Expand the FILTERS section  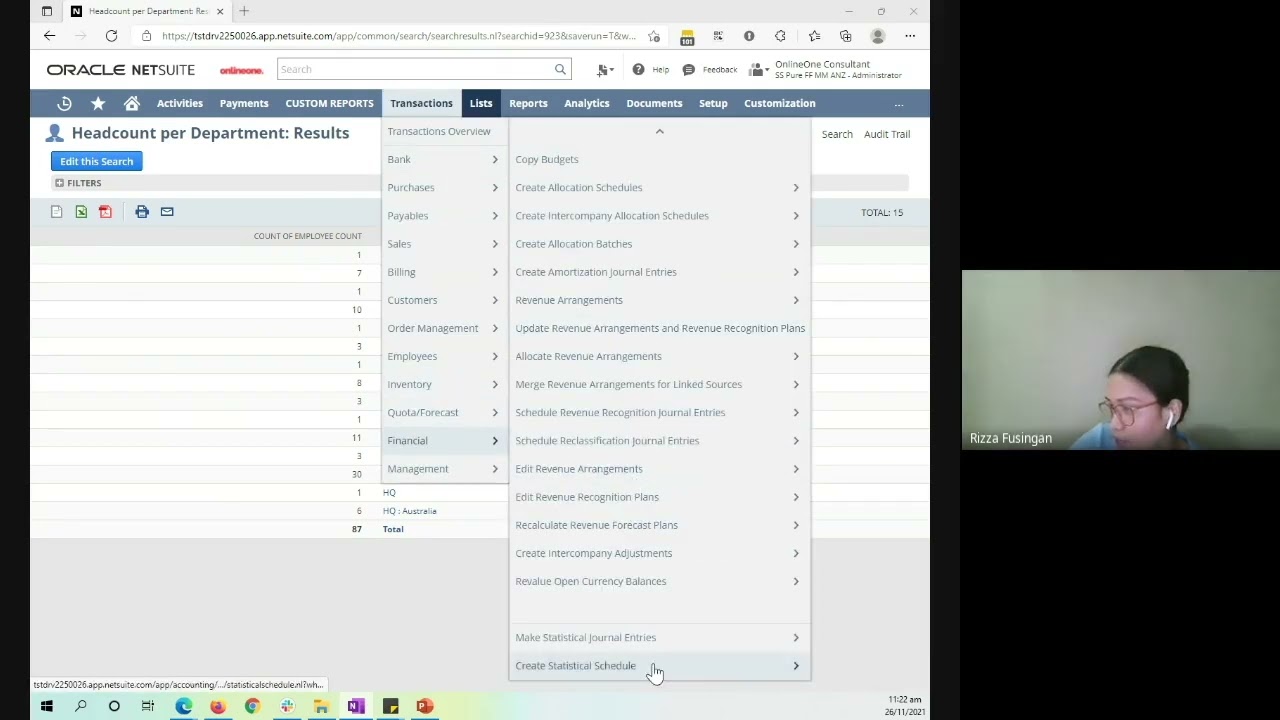[78, 183]
